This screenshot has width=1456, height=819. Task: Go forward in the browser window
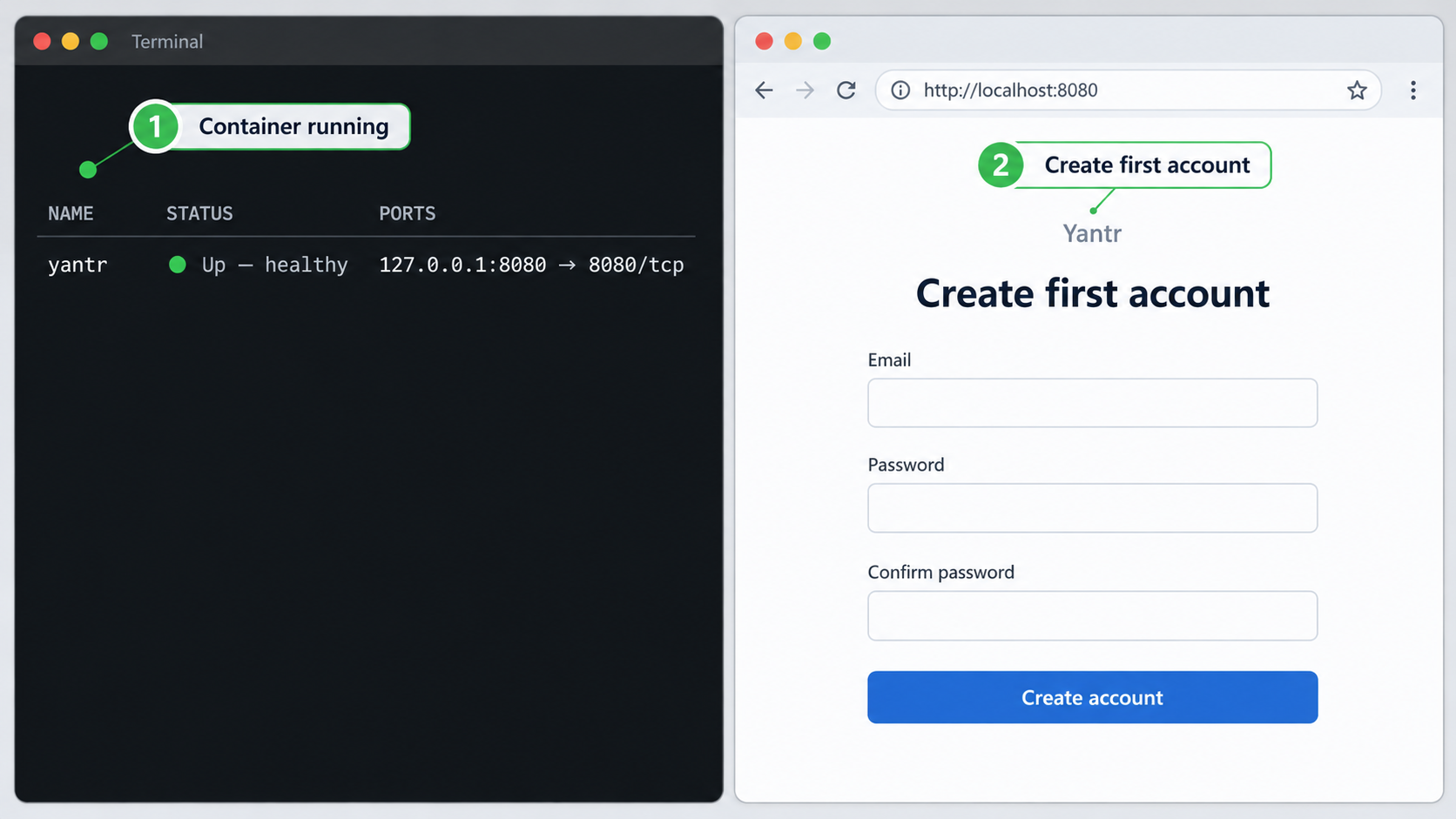(805, 91)
